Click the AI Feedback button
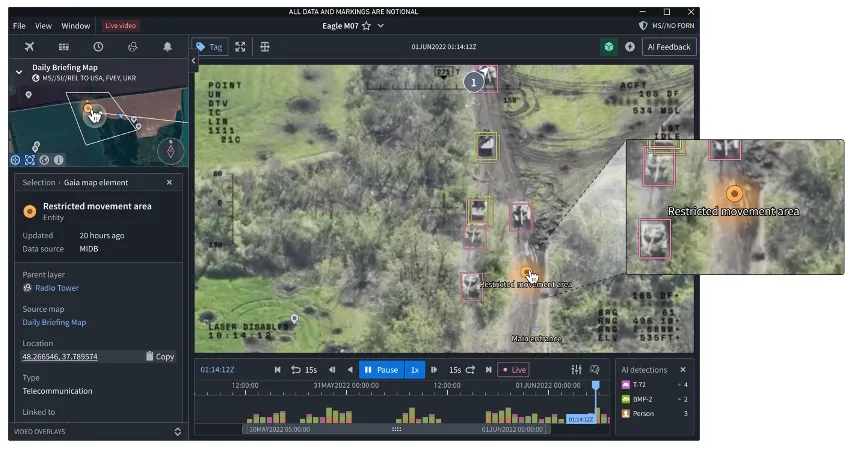The image size is (850, 450). 669,47
